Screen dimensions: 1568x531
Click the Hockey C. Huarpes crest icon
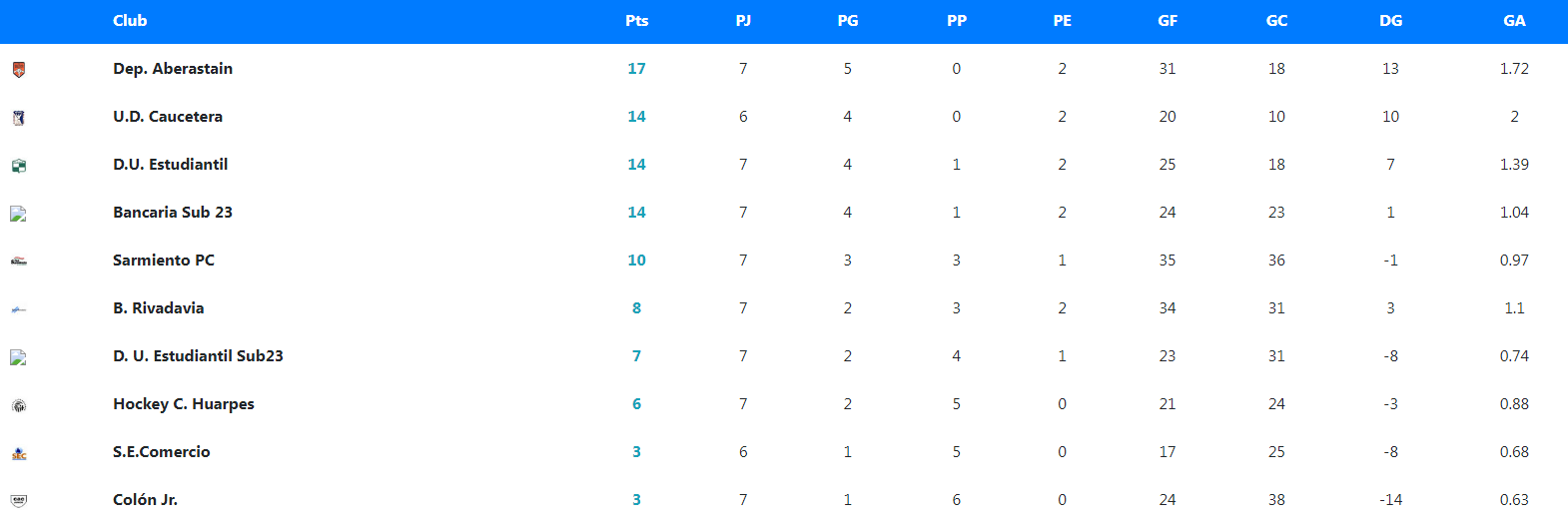[18, 405]
